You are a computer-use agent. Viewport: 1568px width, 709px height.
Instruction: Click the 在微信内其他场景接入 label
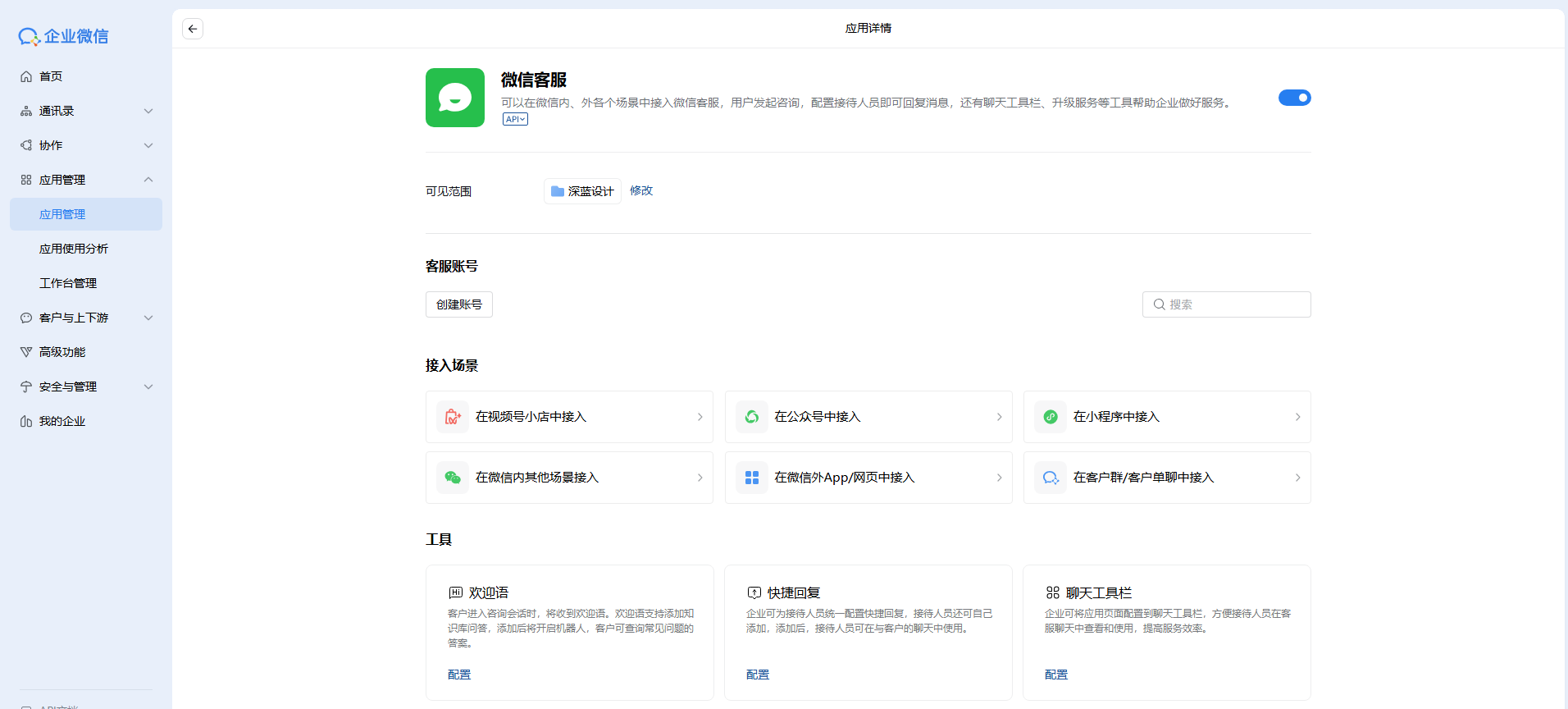(537, 478)
